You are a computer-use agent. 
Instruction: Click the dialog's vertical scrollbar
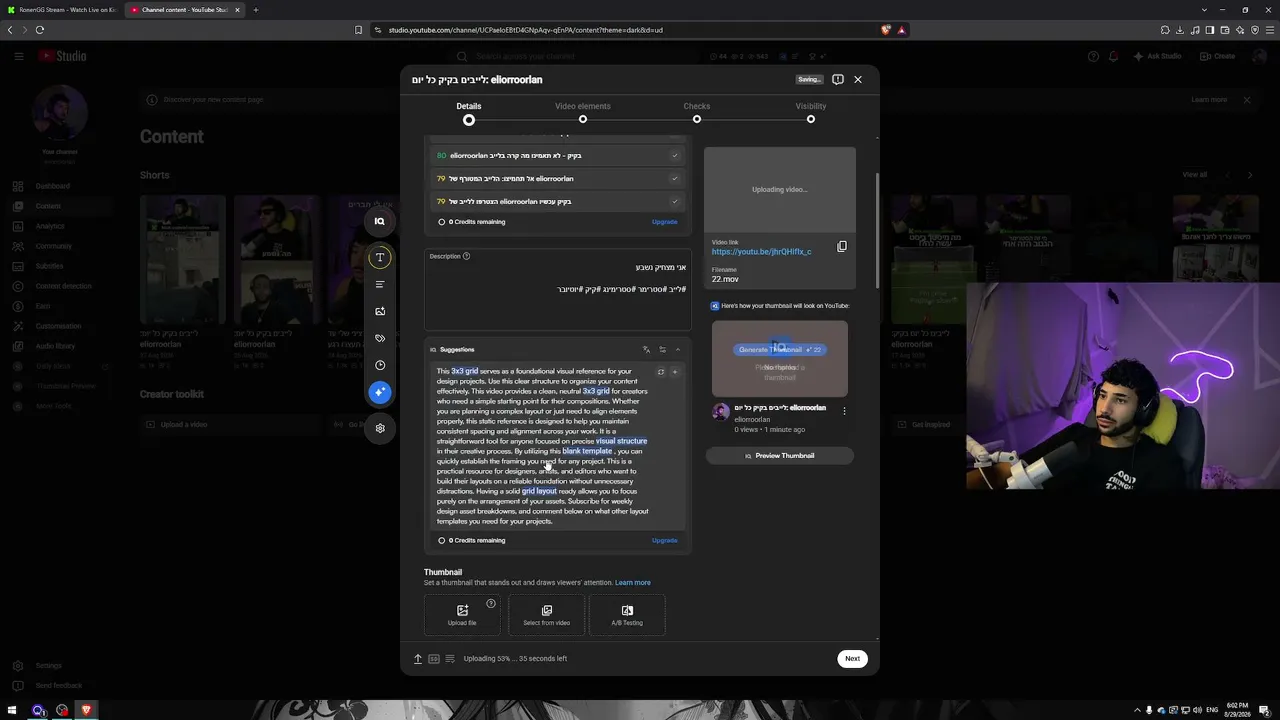click(x=877, y=230)
